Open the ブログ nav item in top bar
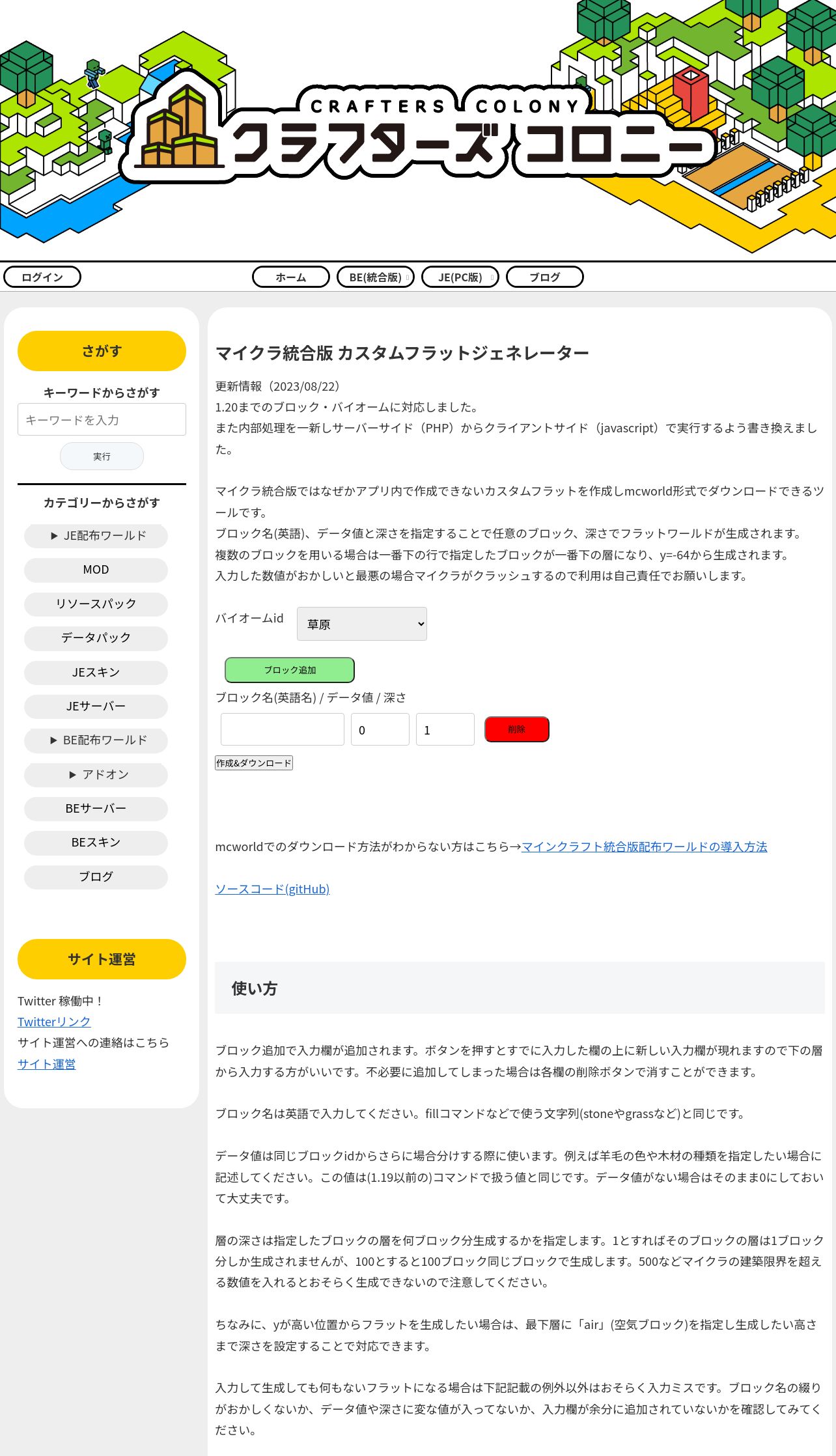This screenshot has width=836, height=1456. (545, 277)
